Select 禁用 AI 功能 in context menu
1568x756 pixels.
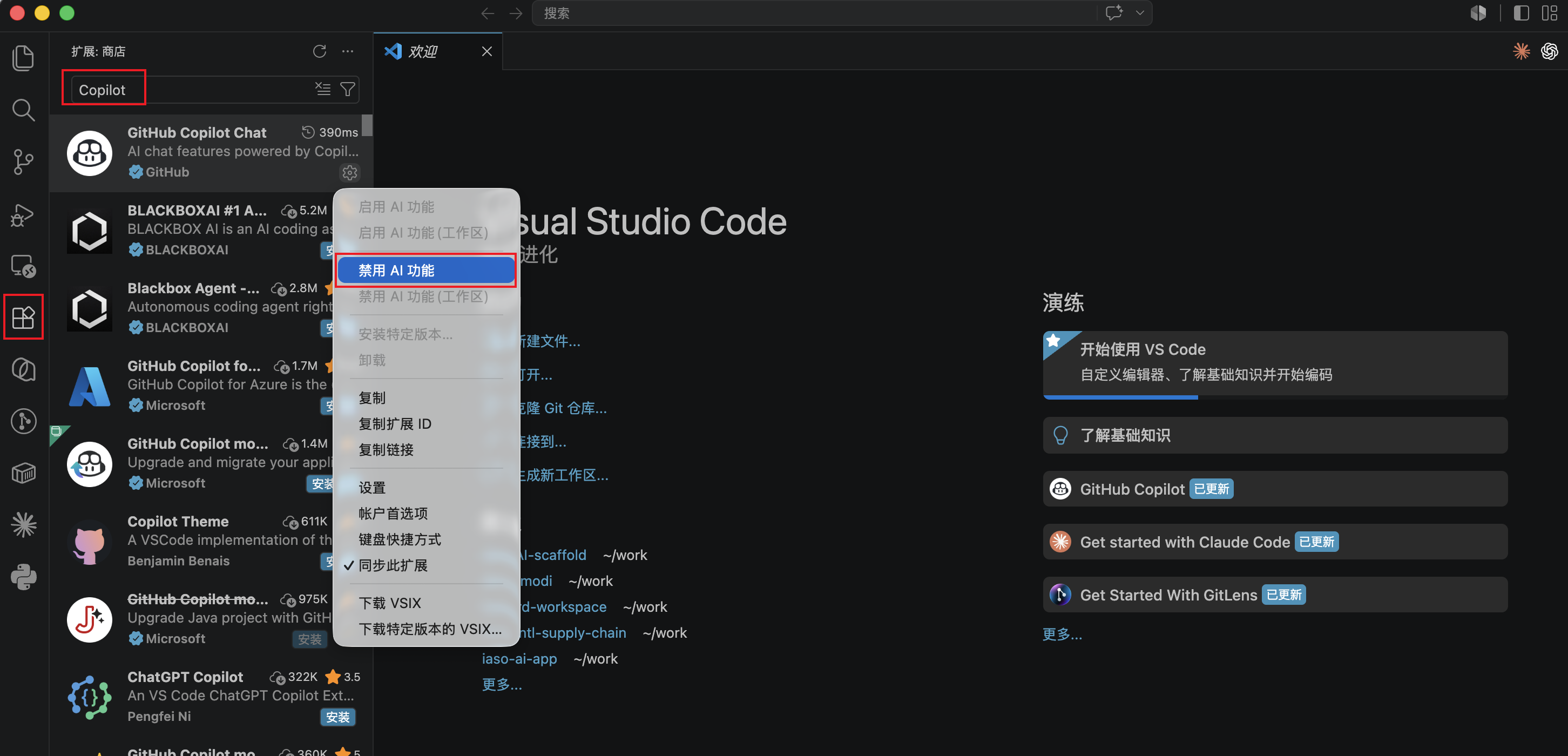pyautogui.click(x=426, y=270)
